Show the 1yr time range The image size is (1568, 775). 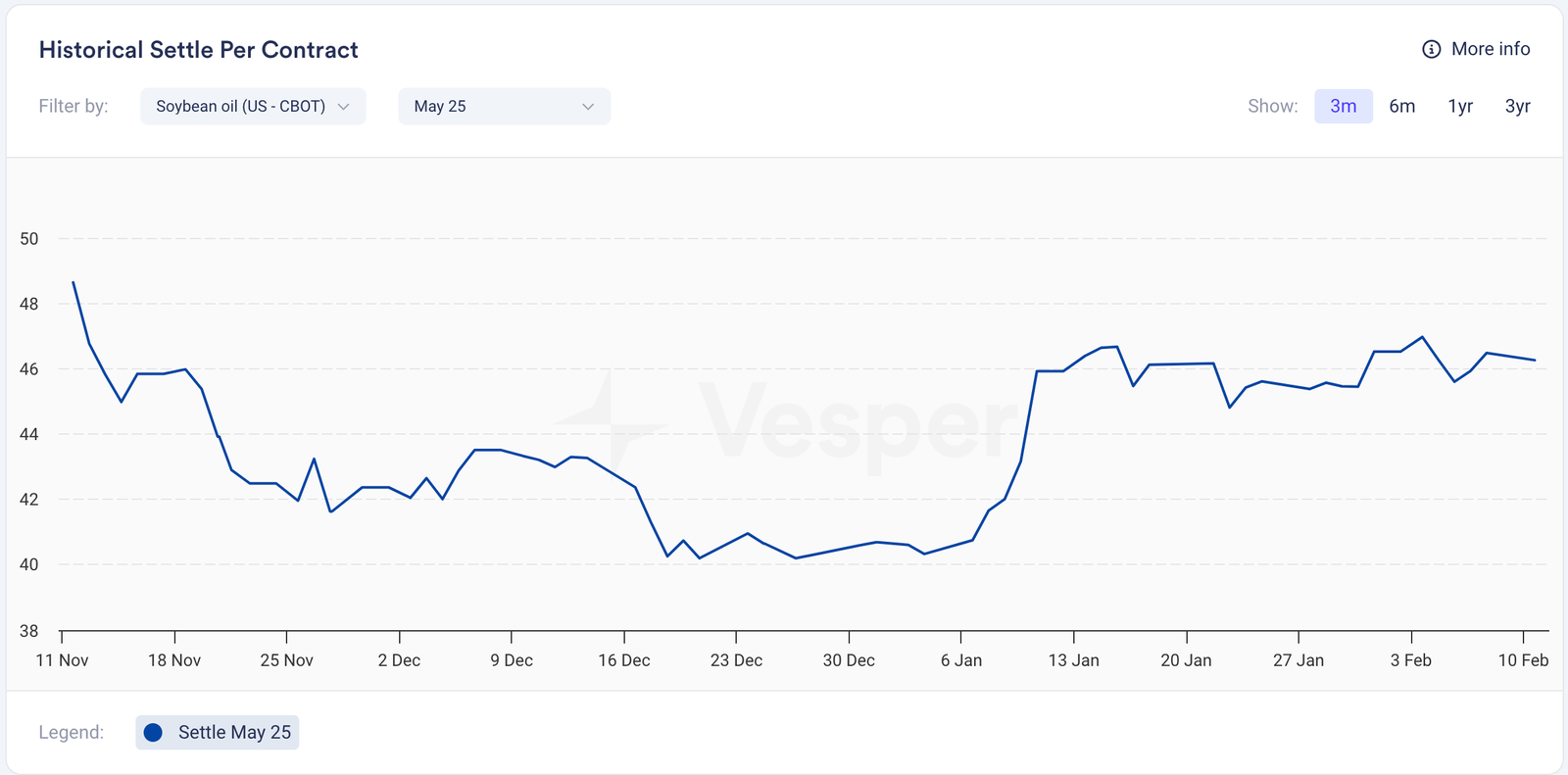pyautogui.click(x=1460, y=106)
